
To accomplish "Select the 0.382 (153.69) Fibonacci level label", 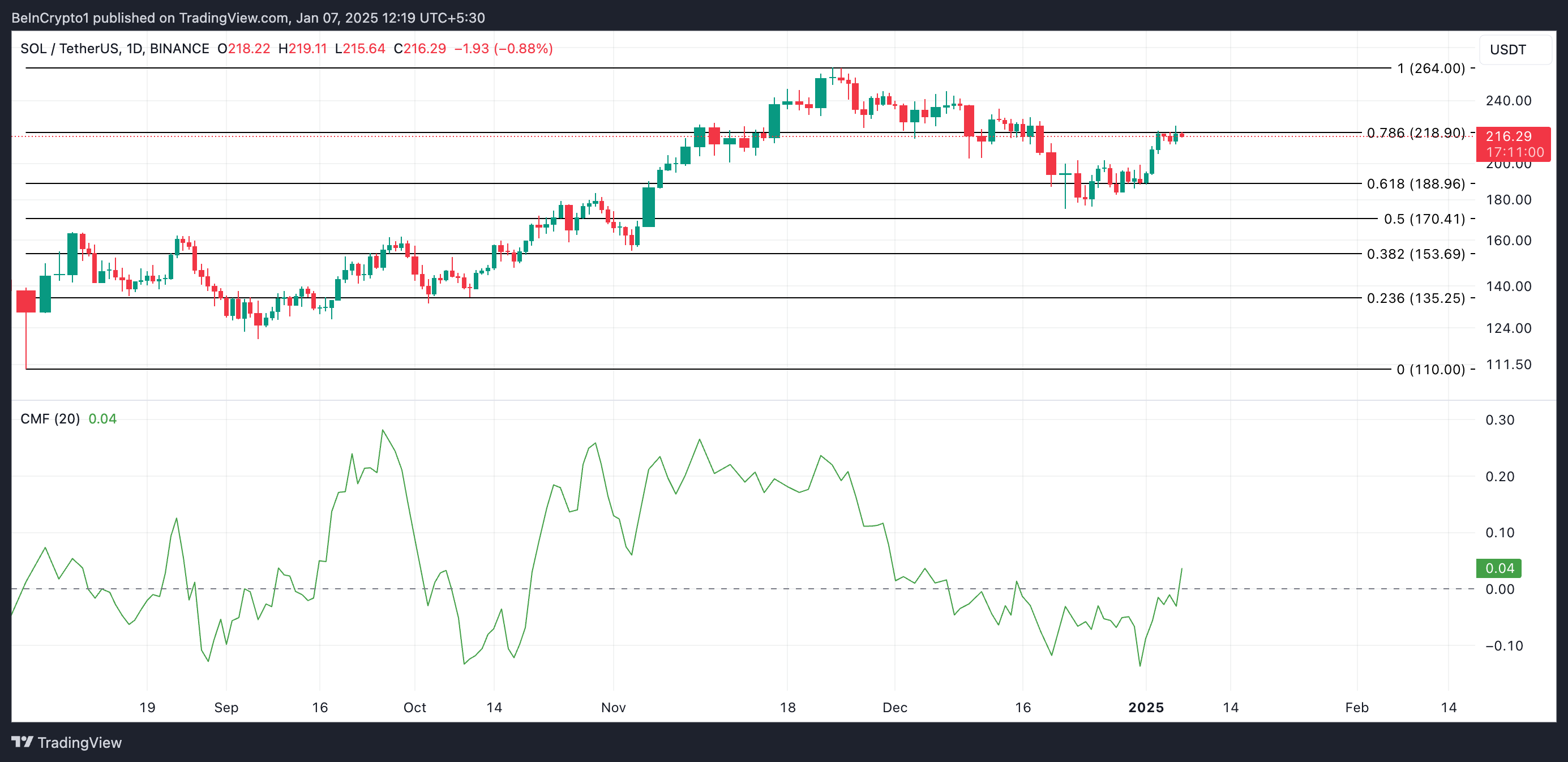I will point(1415,254).
